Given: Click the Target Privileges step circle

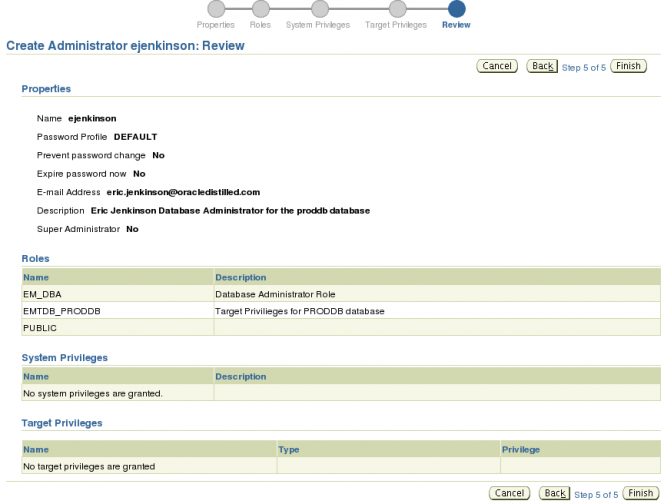Looking at the screenshot, I should click(397, 8).
